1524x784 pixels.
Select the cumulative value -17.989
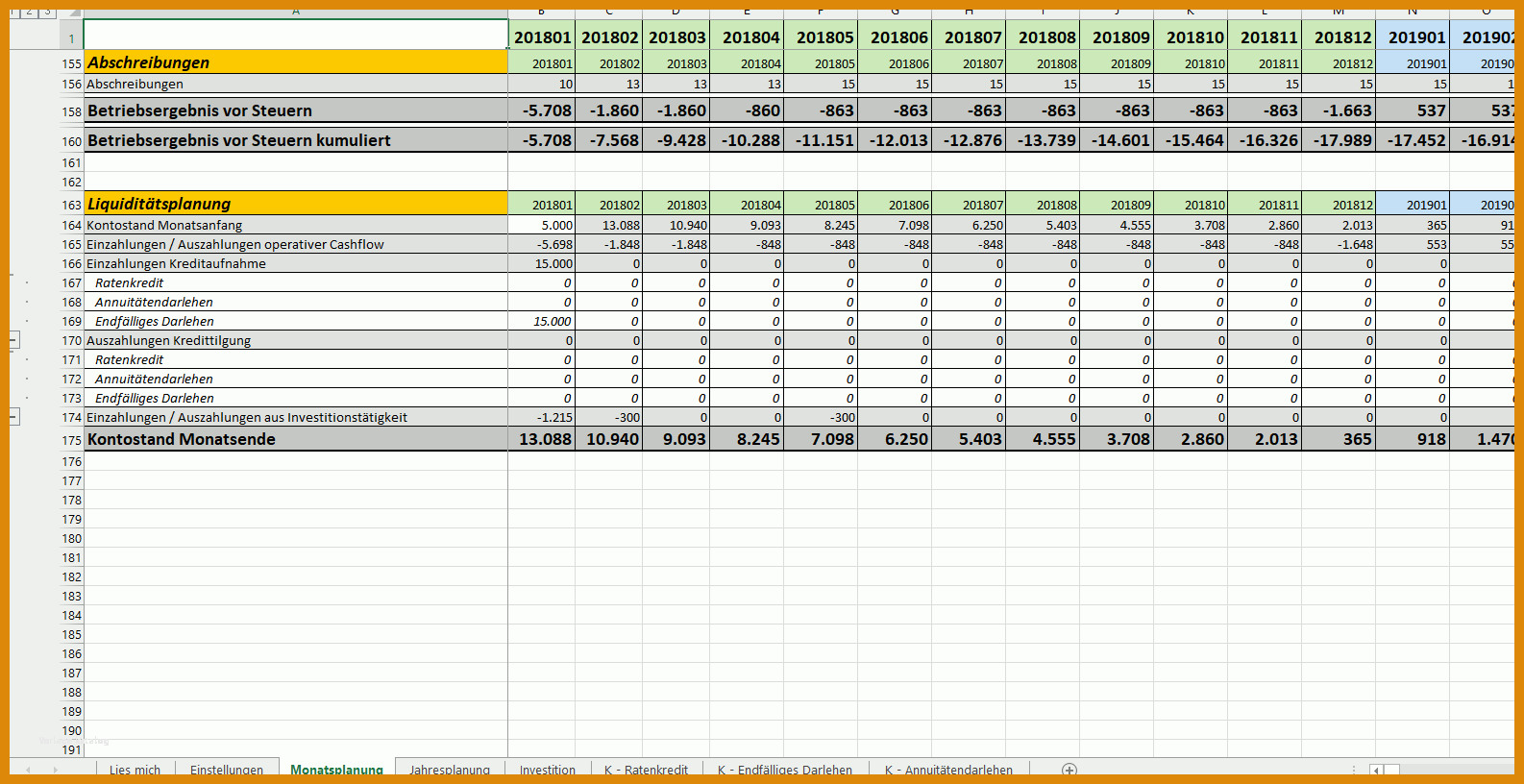[x=1340, y=140]
